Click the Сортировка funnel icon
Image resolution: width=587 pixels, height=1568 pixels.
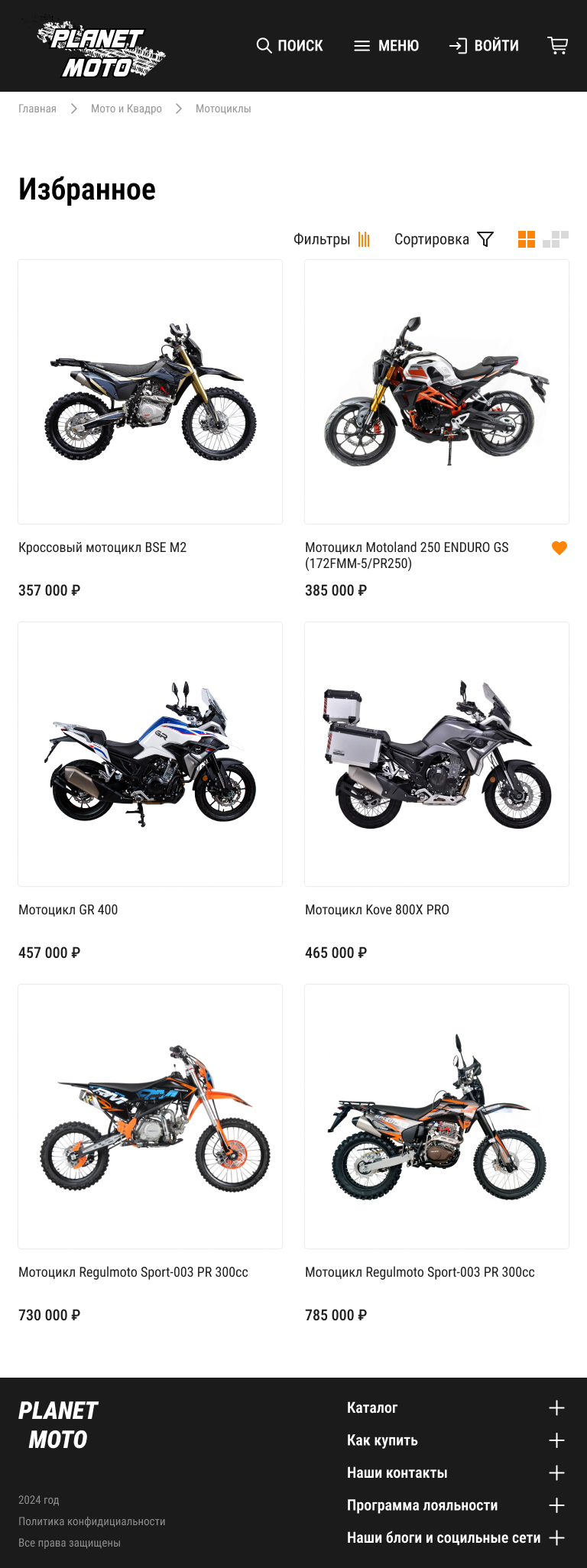485,239
